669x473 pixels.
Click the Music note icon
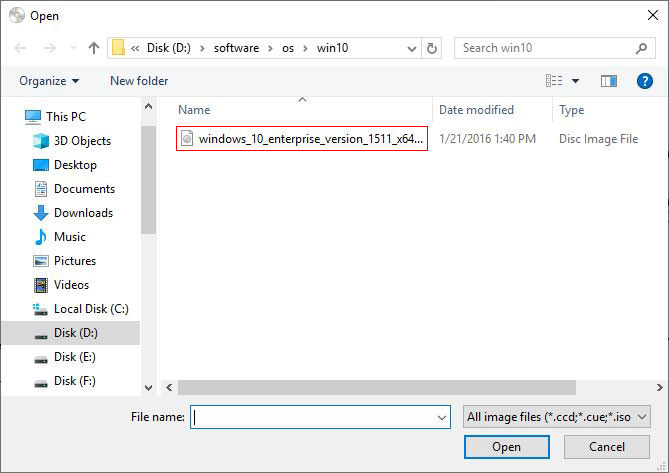41,237
